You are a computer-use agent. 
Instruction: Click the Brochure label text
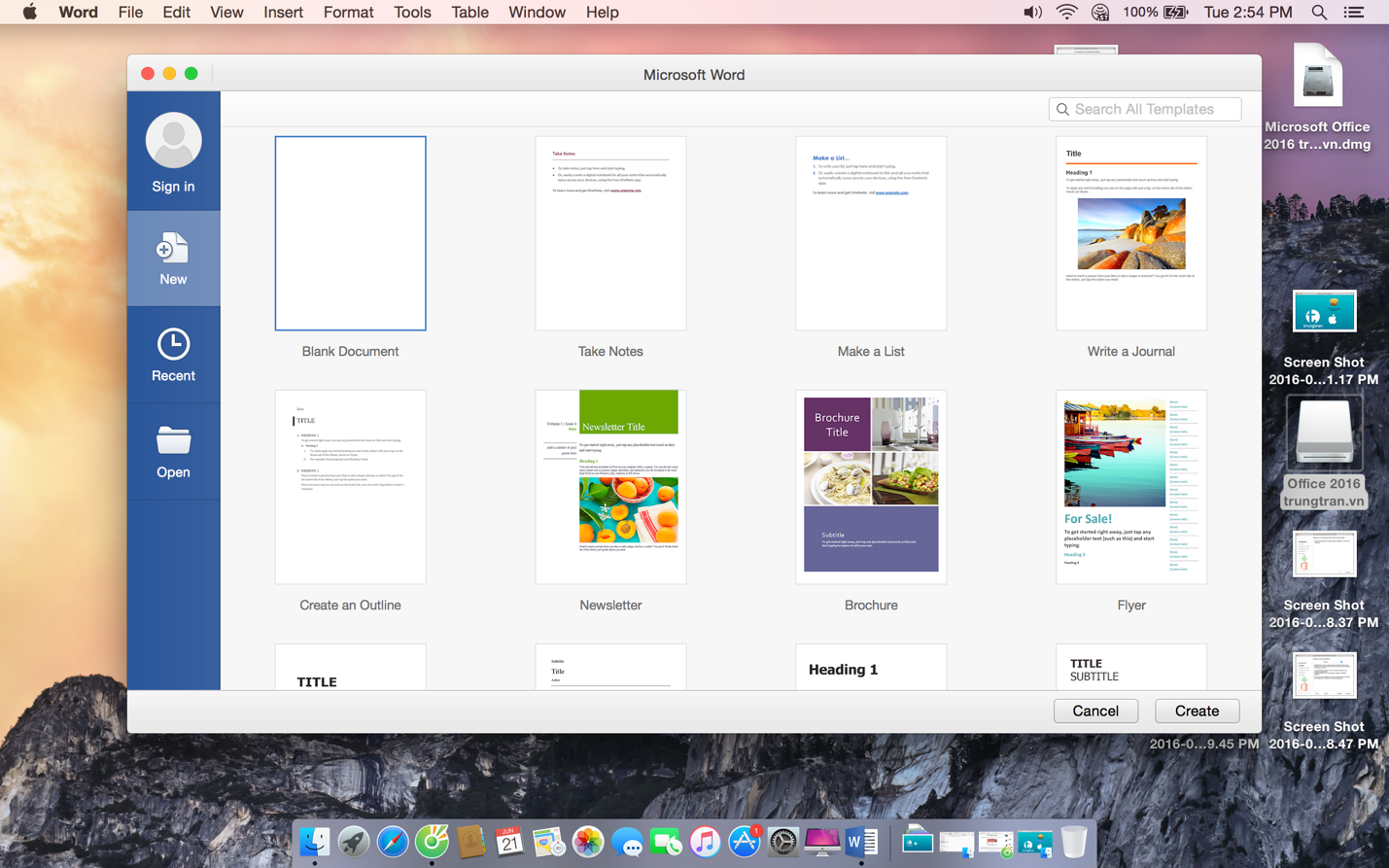pyautogui.click(x=871, y=605)
